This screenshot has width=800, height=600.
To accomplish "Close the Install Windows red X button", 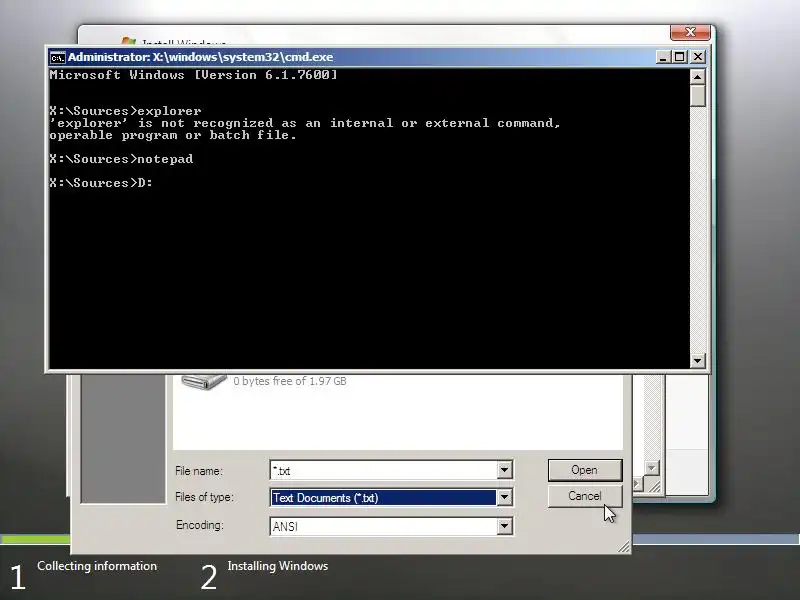I will pos(690,32).
